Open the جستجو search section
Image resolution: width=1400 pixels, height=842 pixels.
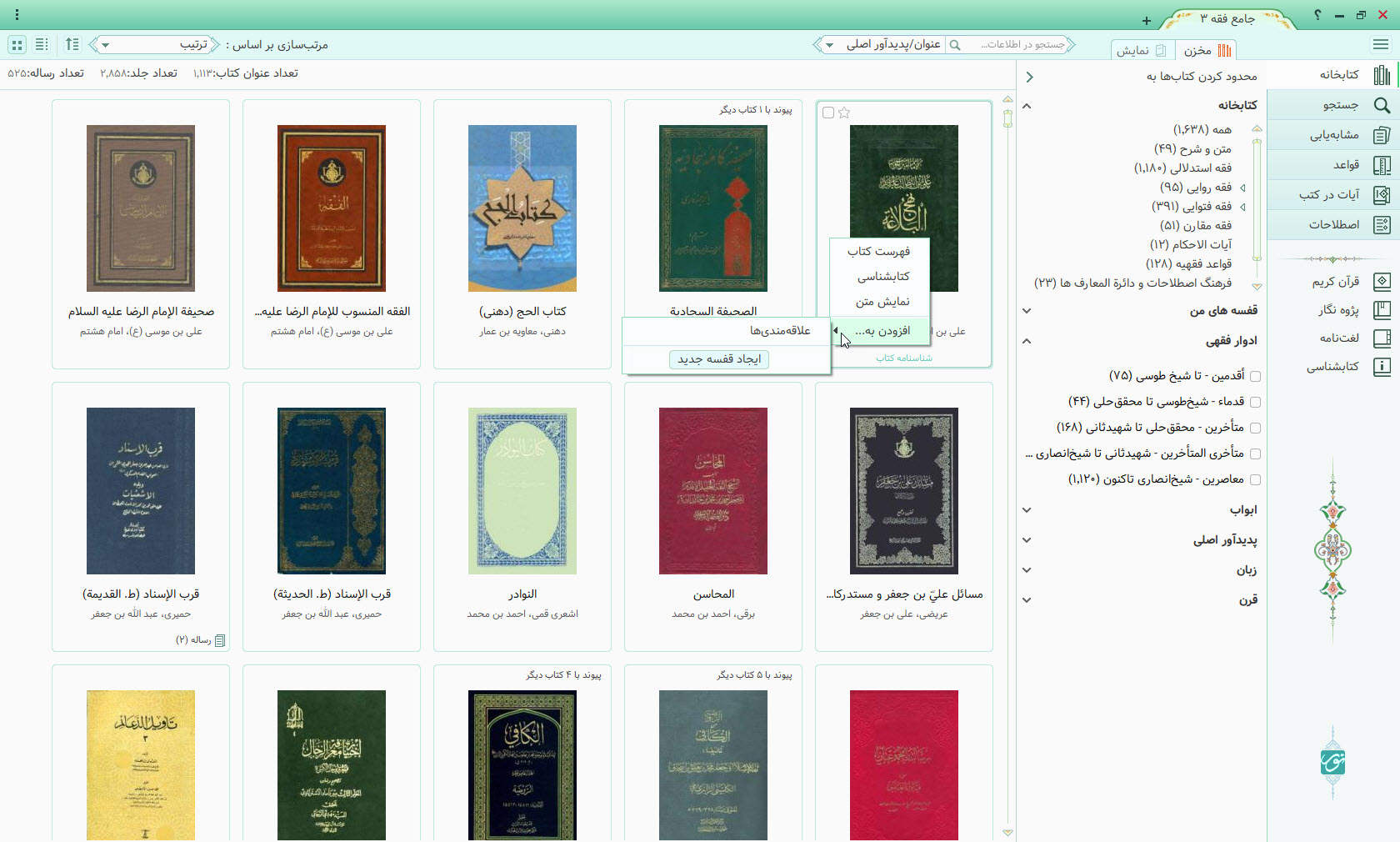1333,105
